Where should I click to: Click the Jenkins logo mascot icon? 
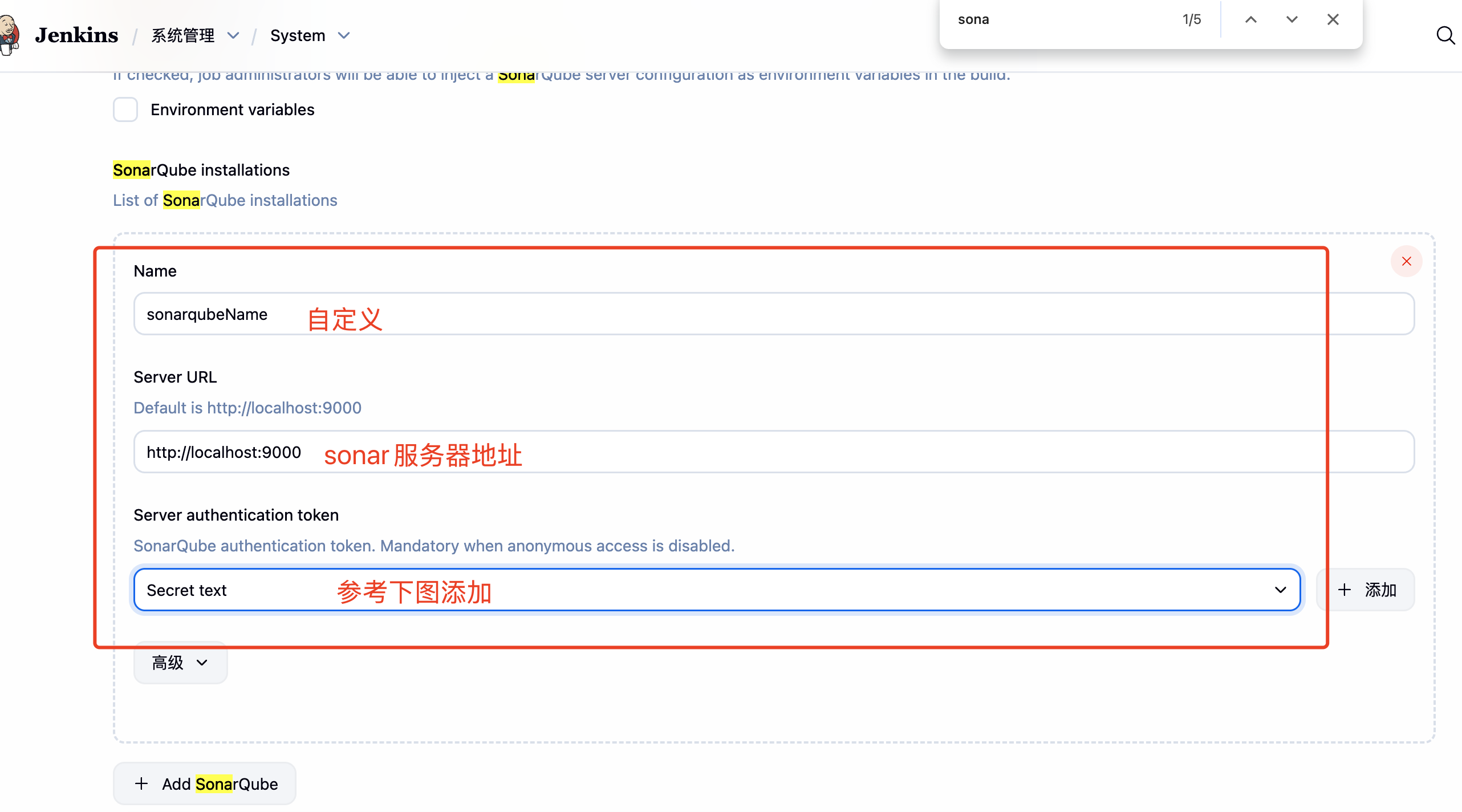[9, 35]
